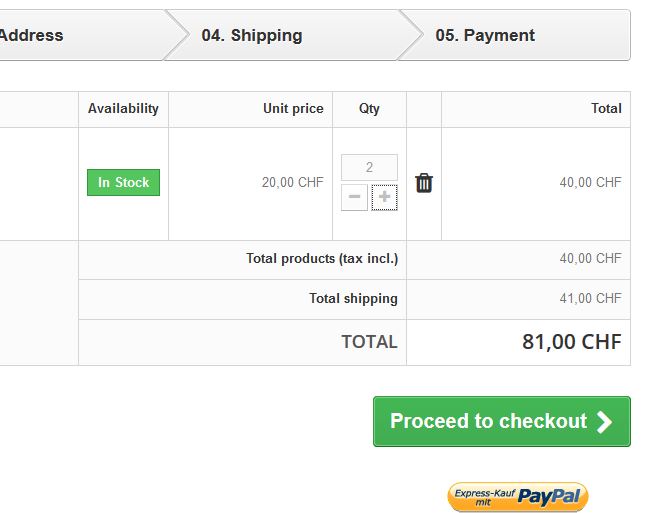Select the 20,00 CHF unit price

[x=292, y=183]
